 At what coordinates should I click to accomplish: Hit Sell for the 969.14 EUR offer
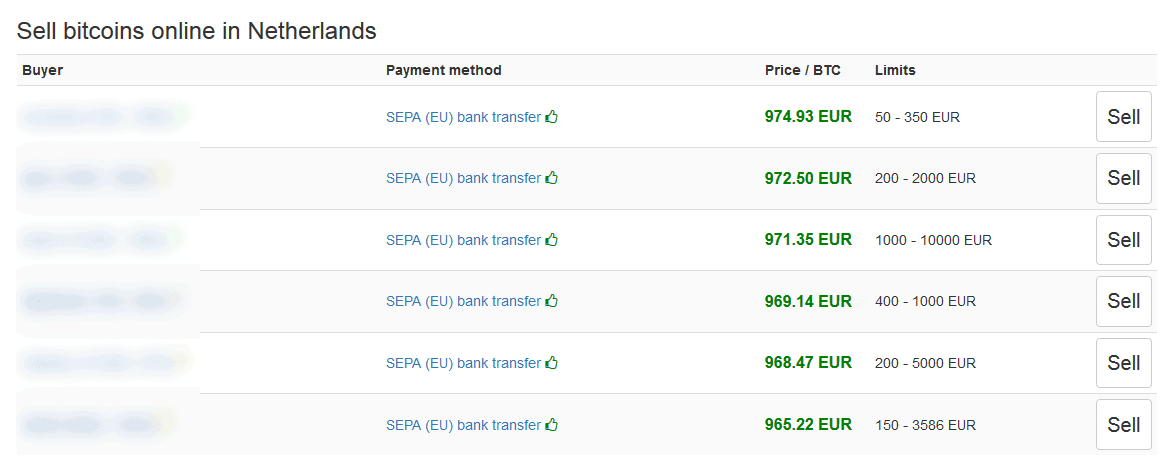click(x=1123, y=301)
